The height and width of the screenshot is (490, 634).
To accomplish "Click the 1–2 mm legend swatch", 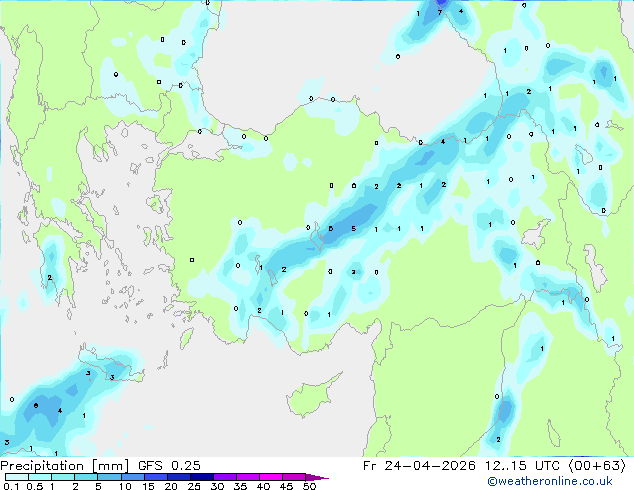I will pos(63,477).
